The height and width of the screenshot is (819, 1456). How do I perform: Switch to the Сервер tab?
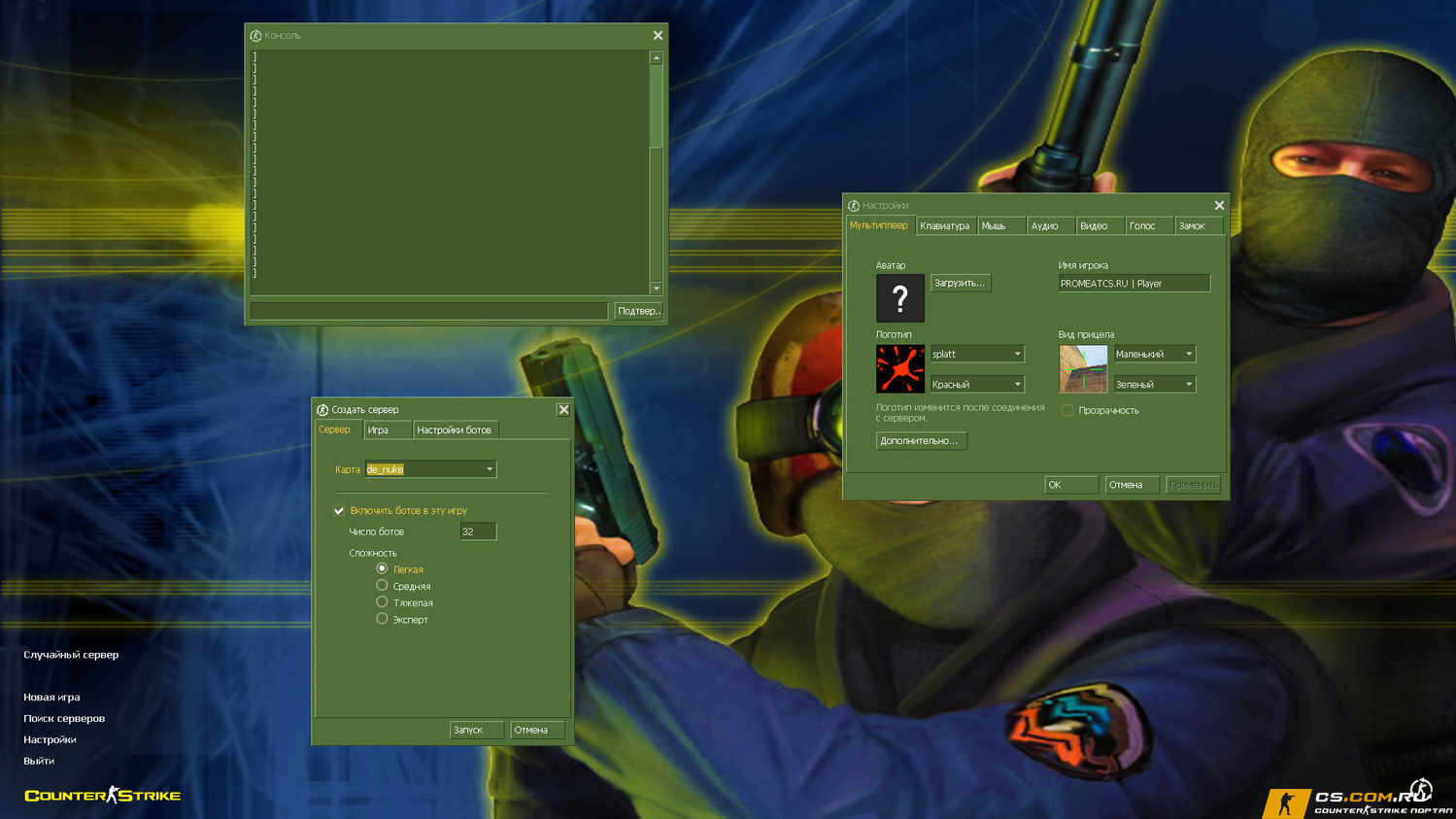[338, 429]
